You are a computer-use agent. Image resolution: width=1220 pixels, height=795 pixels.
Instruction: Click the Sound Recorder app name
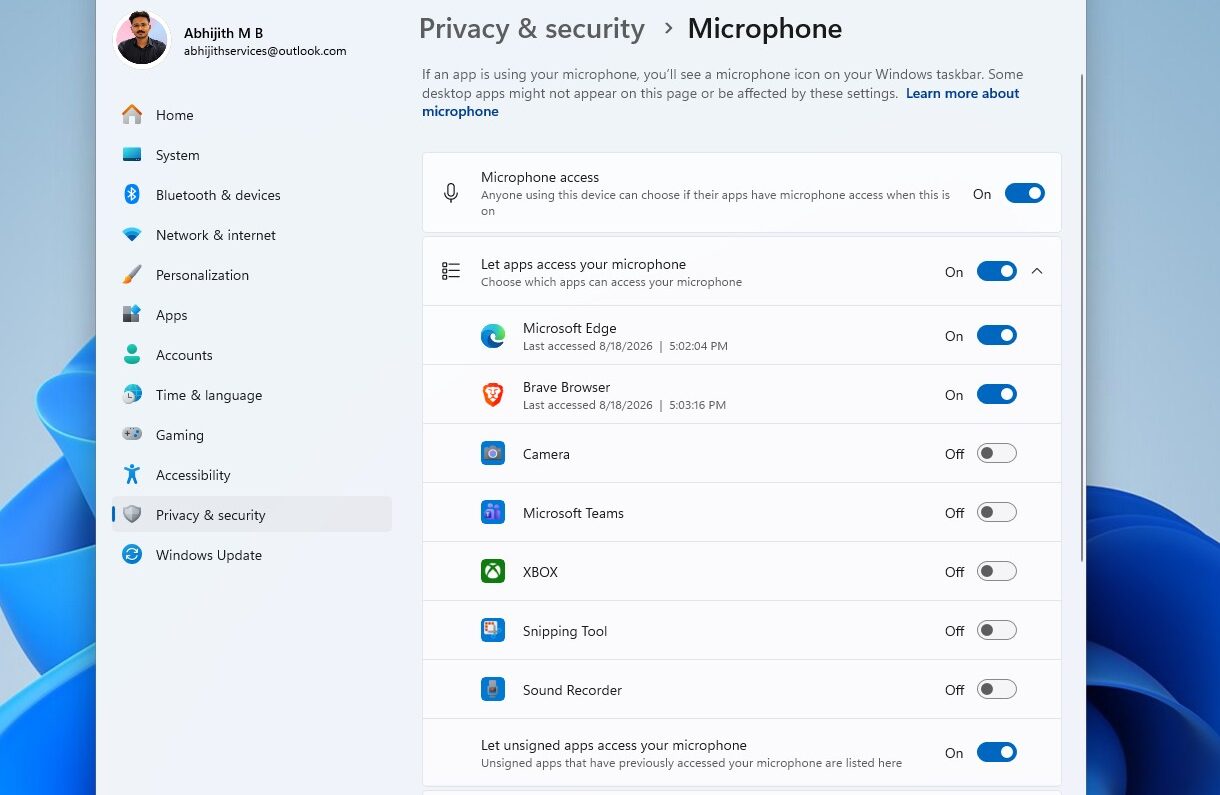[x=572, y=690]
